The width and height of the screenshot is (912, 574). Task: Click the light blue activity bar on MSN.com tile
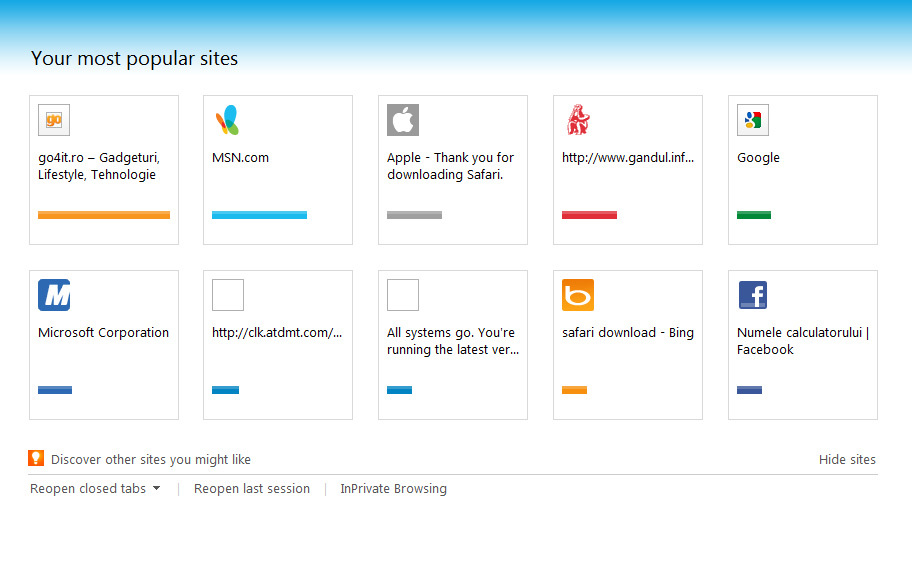click(259, 215)
